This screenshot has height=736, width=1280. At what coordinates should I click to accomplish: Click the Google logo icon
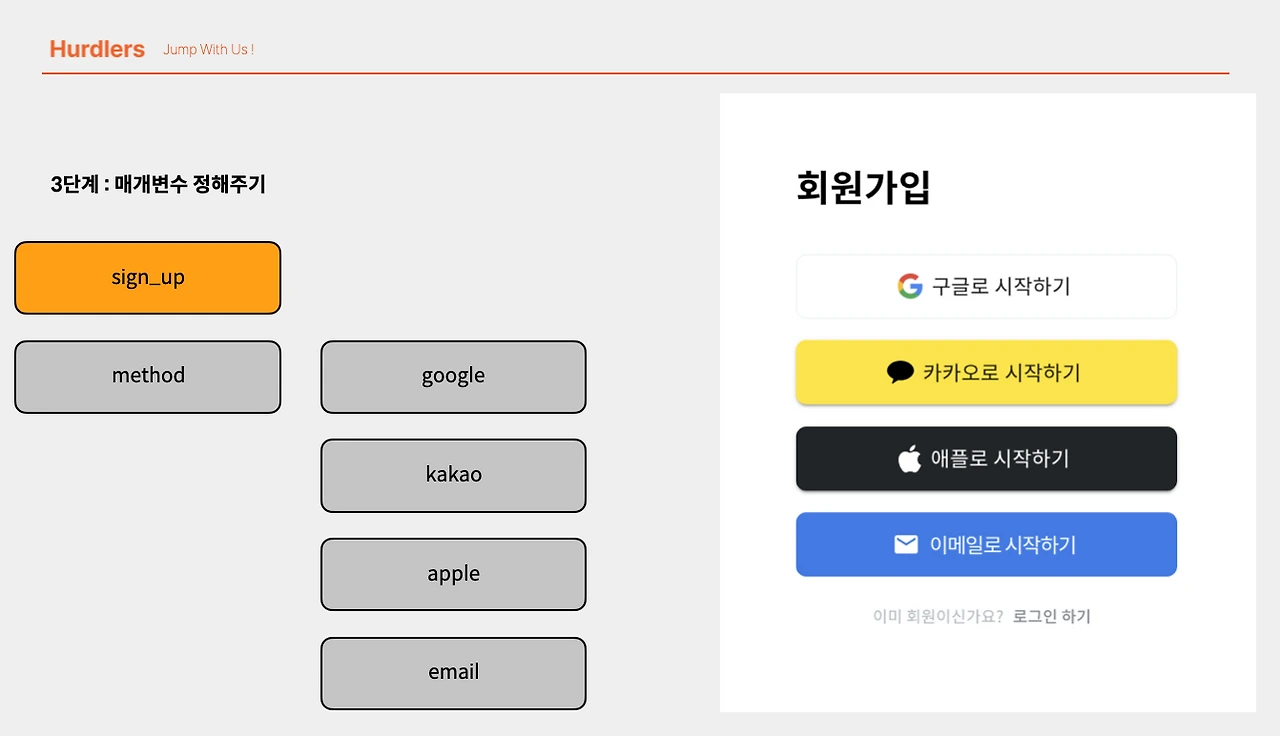(x=909, y=286)
